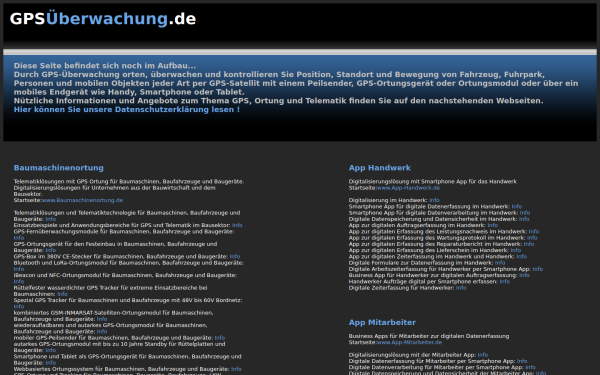
Task: Open Info for Digitale Datenspeicherung und Datensicherheit im Handwerk
Action: [524, 219]
